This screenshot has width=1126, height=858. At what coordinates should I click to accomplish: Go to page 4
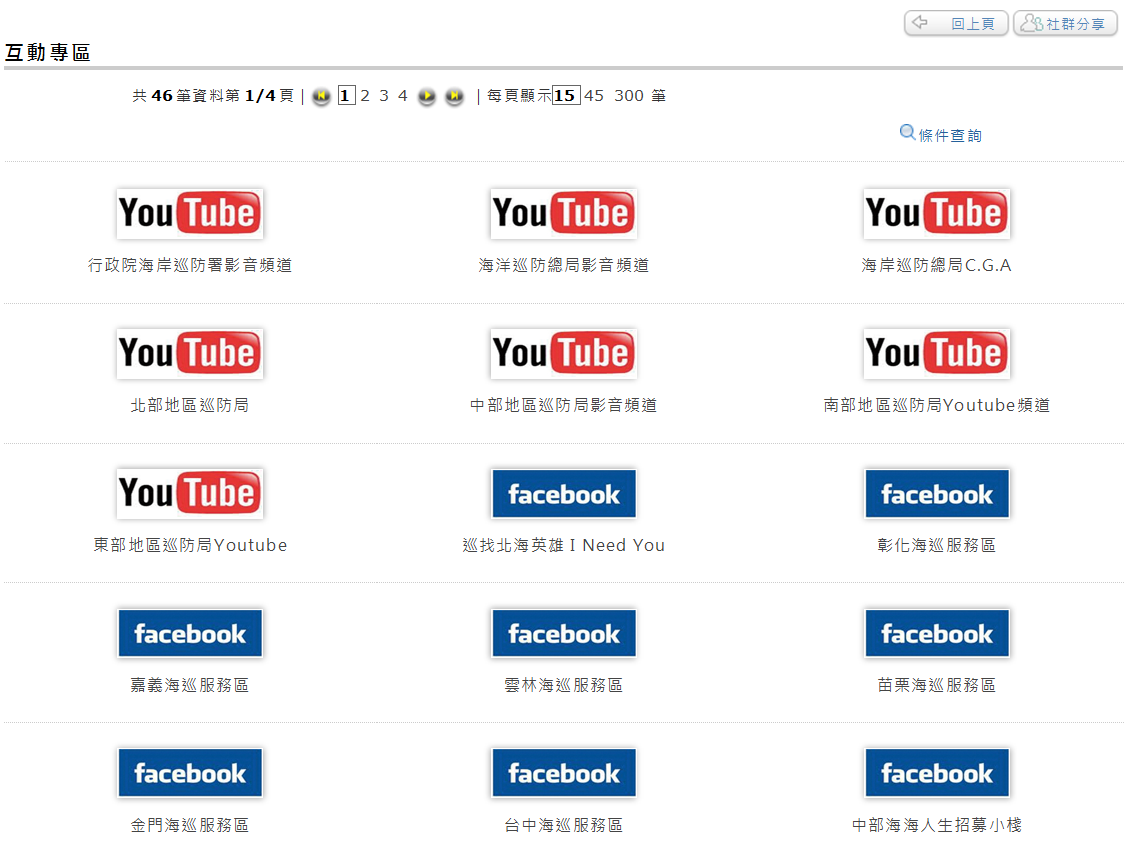[403, 95]
